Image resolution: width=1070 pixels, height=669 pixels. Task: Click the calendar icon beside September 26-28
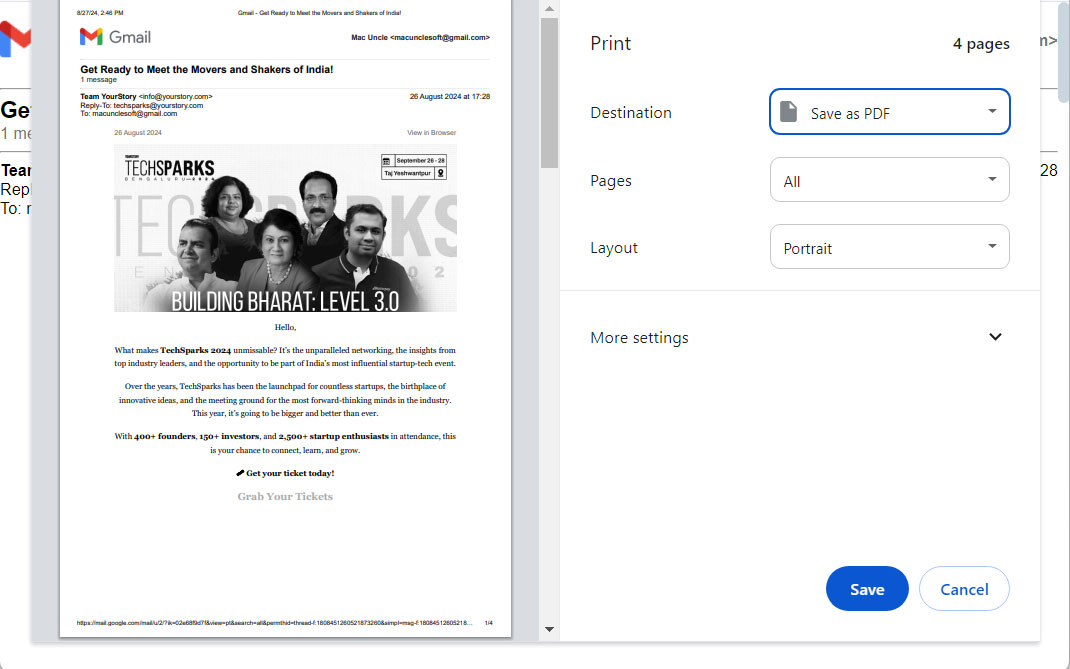click(x=385, y=160)
